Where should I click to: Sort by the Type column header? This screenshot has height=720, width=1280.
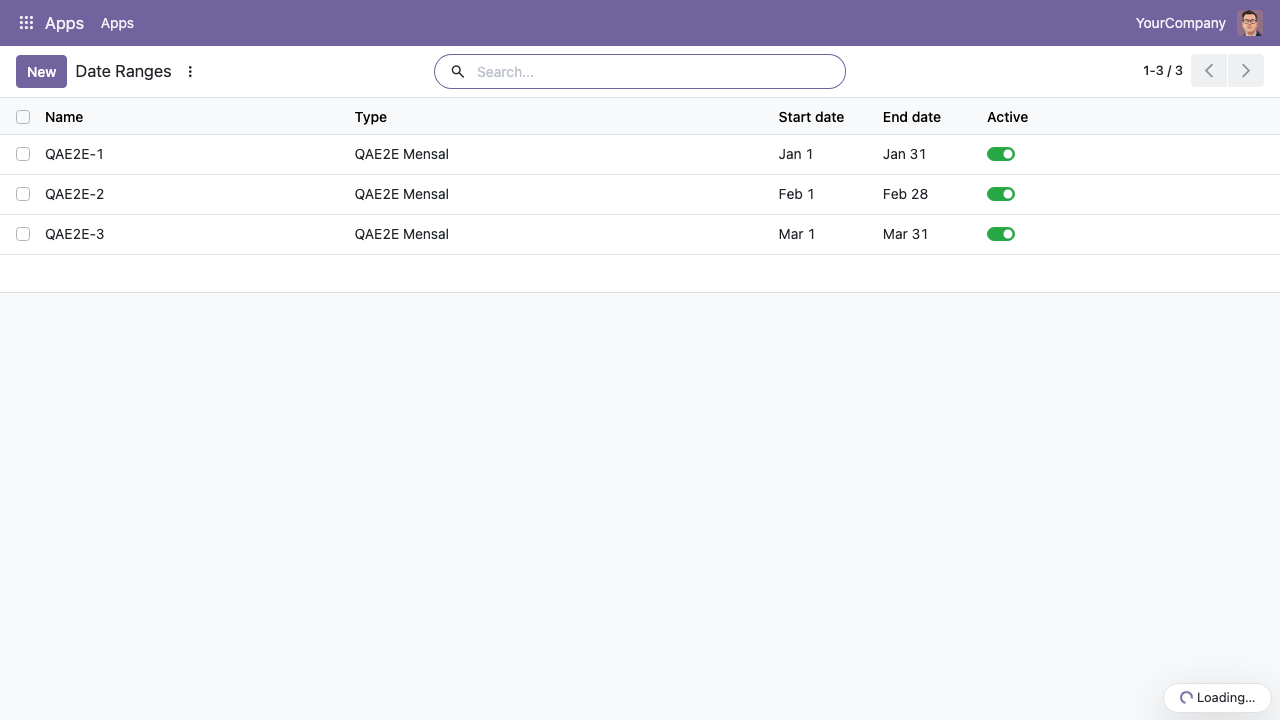[371, 117]
